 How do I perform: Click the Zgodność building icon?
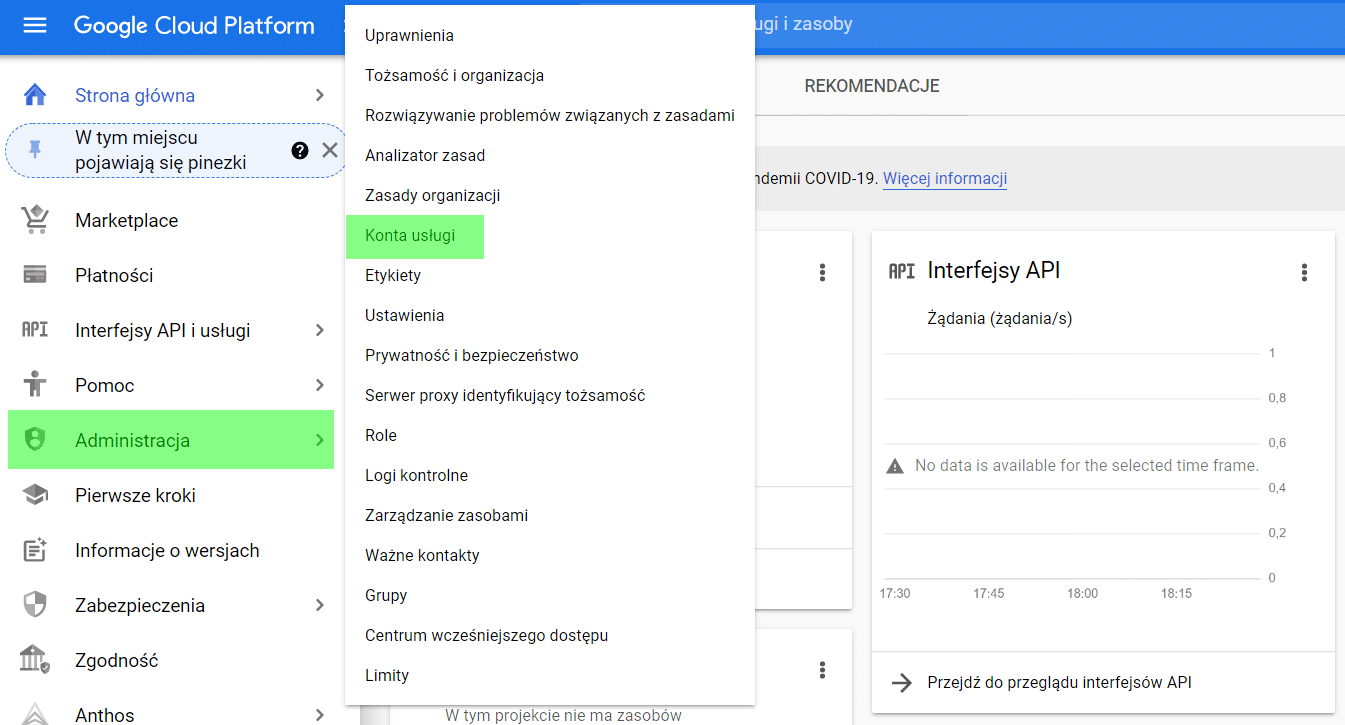(x=35, y=660)
